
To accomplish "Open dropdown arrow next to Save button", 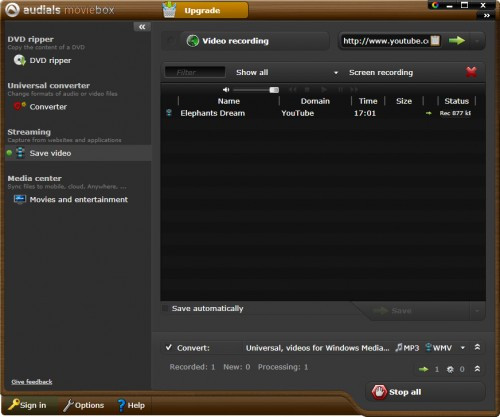I will [477, 311].
